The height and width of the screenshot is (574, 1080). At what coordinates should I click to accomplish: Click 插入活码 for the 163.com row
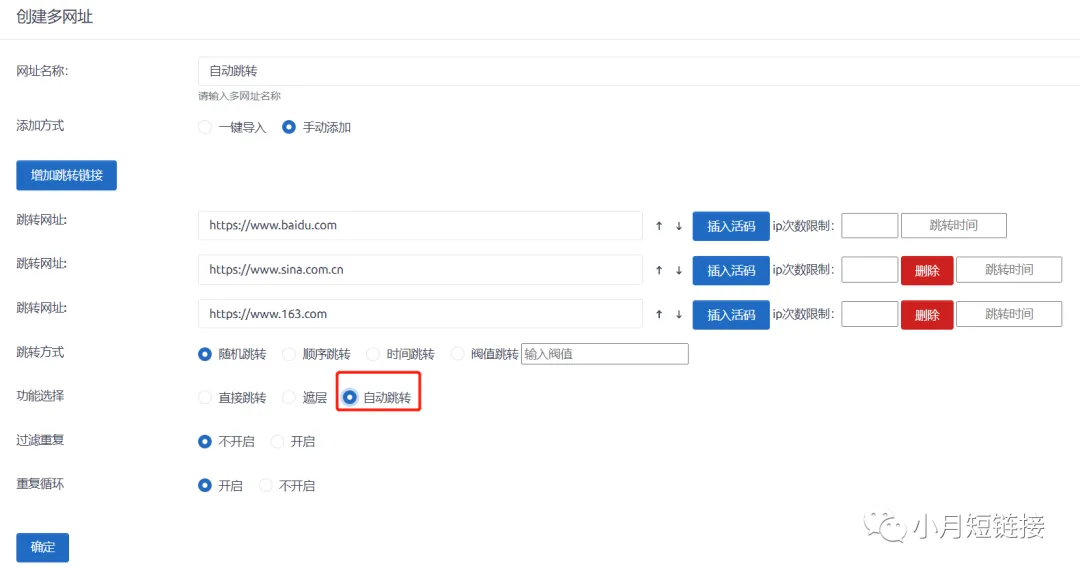click(731, 314)
